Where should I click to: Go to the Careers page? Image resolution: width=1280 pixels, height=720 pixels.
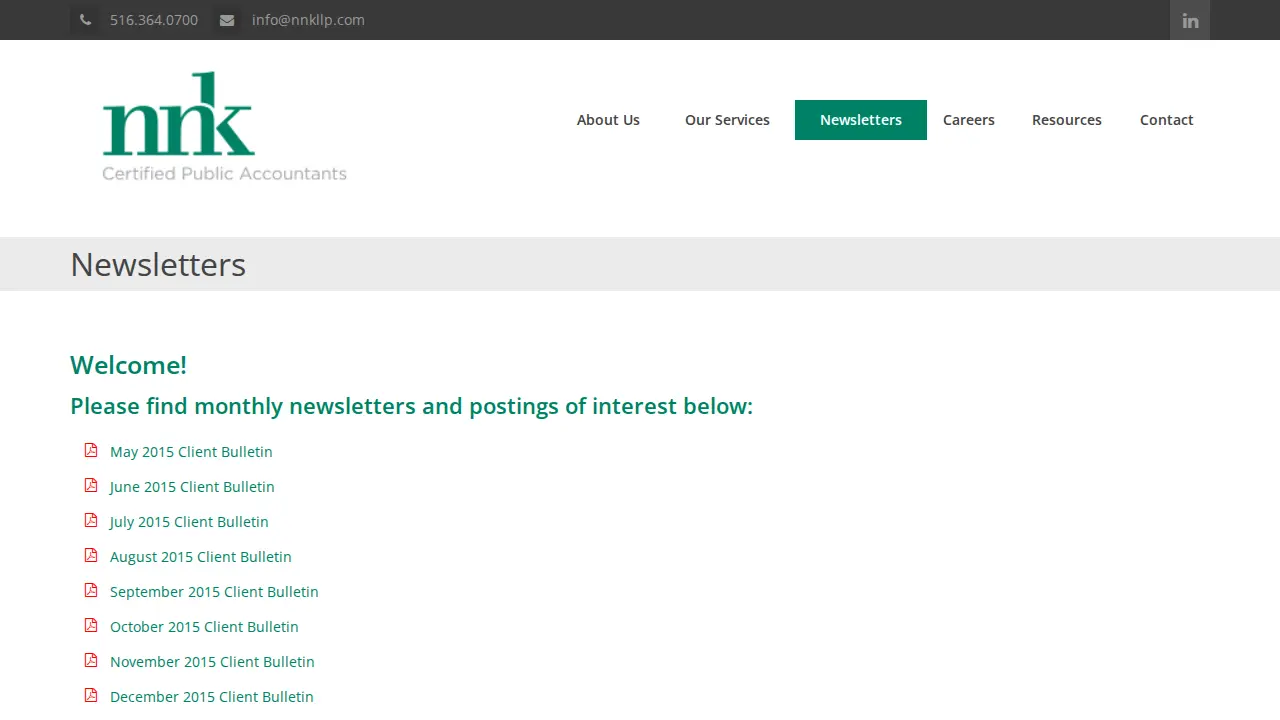(x=969, y=120)
